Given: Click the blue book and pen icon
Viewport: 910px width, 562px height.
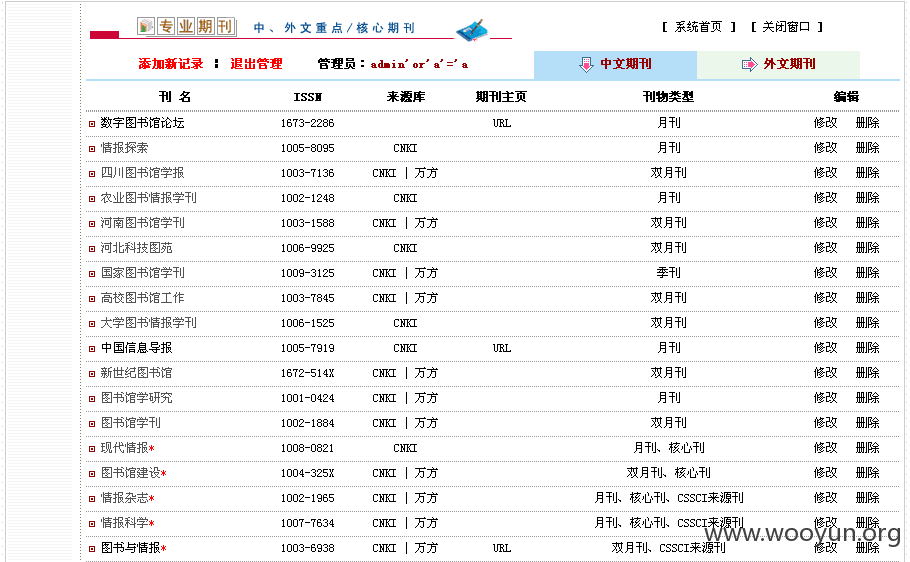Looking at the screenshot, I should pyautogui.click(x=471, y=30).
